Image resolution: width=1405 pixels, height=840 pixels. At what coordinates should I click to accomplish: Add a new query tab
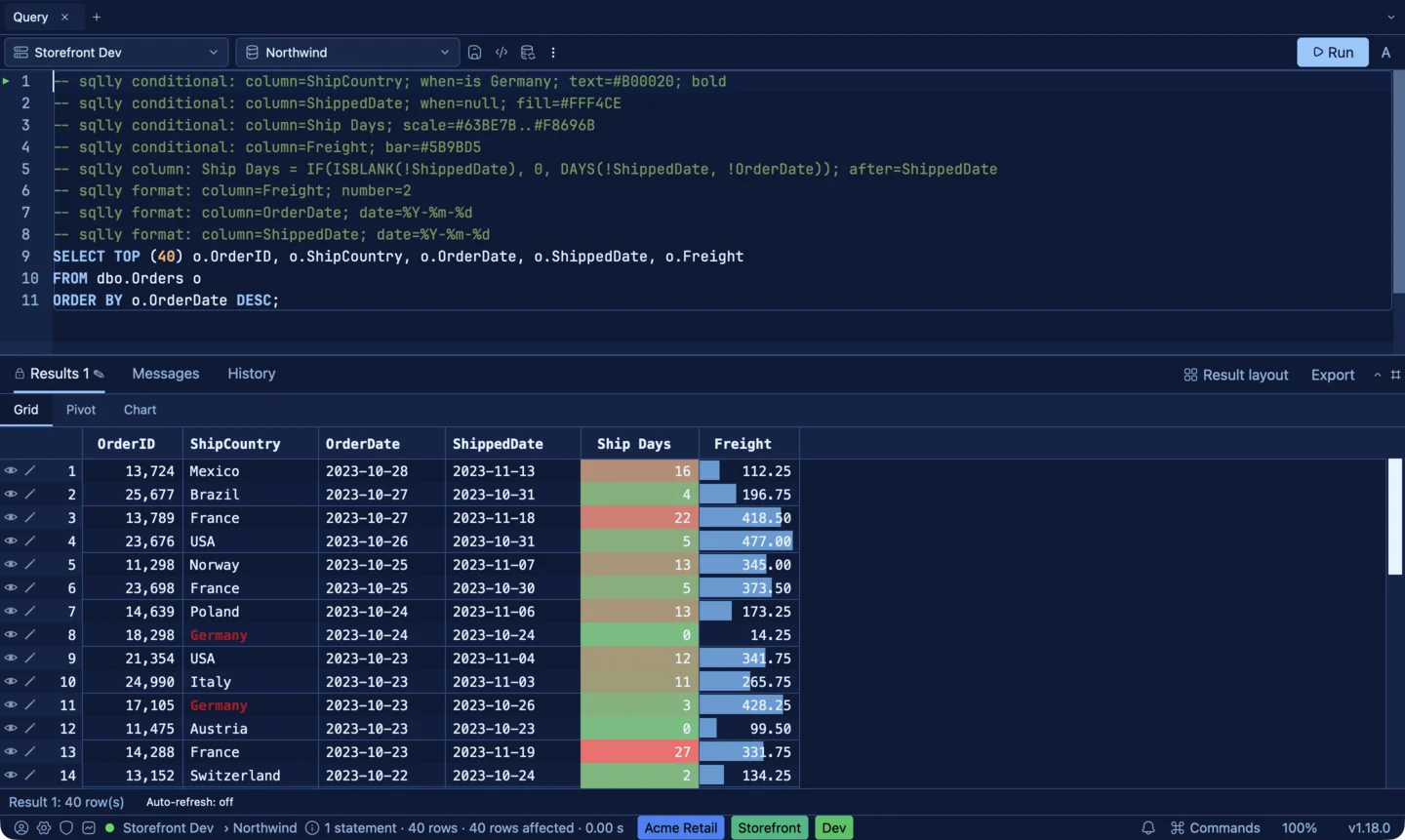pyautogui.click(x=97, y=17)
